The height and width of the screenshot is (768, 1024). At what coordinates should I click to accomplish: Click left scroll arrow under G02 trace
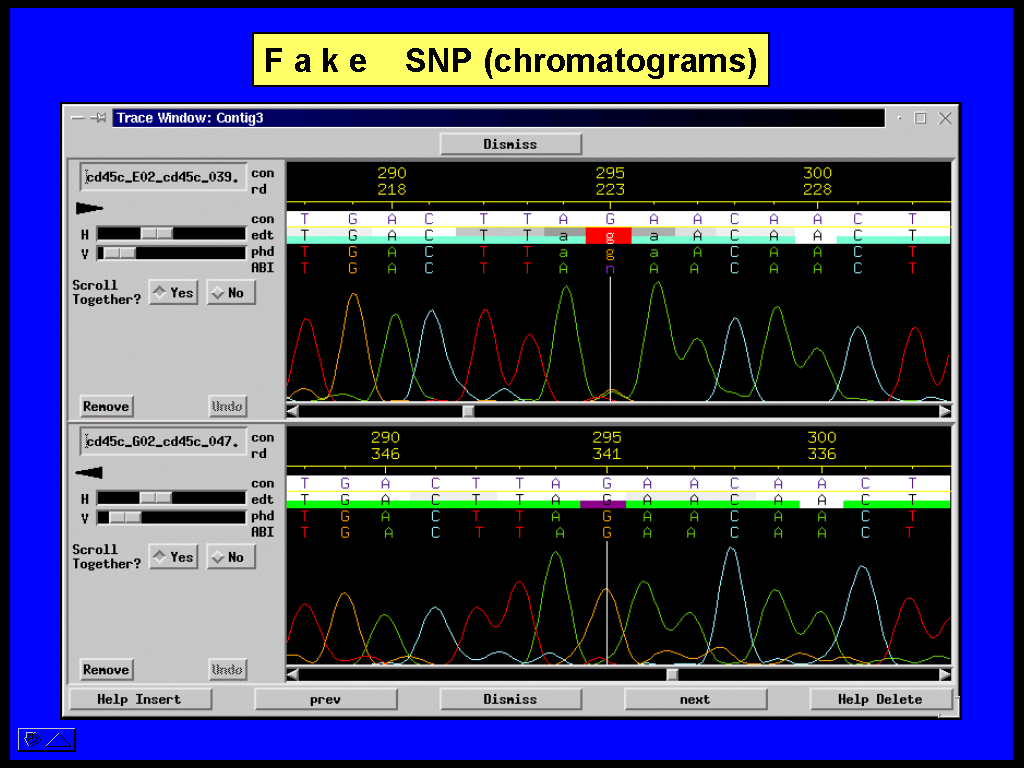tap(292, 674)
